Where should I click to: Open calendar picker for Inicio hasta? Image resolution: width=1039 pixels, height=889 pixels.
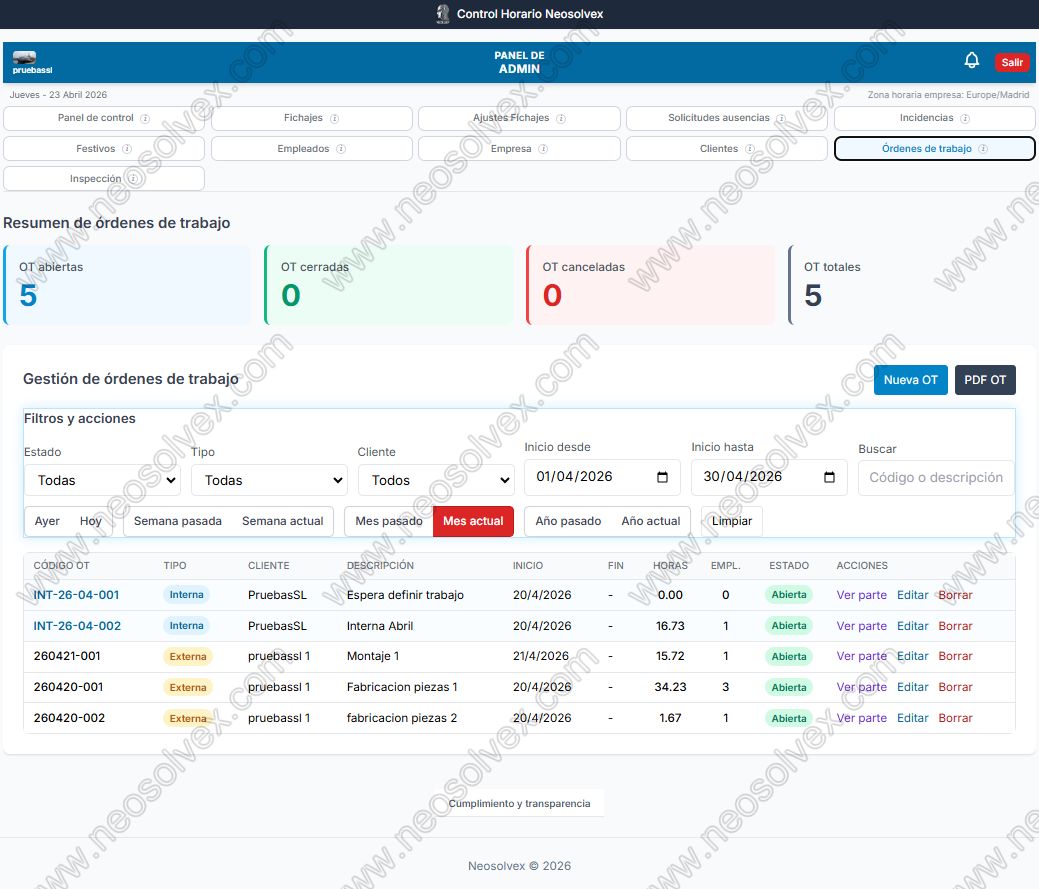pyautogui.click(x=829, y=477)
